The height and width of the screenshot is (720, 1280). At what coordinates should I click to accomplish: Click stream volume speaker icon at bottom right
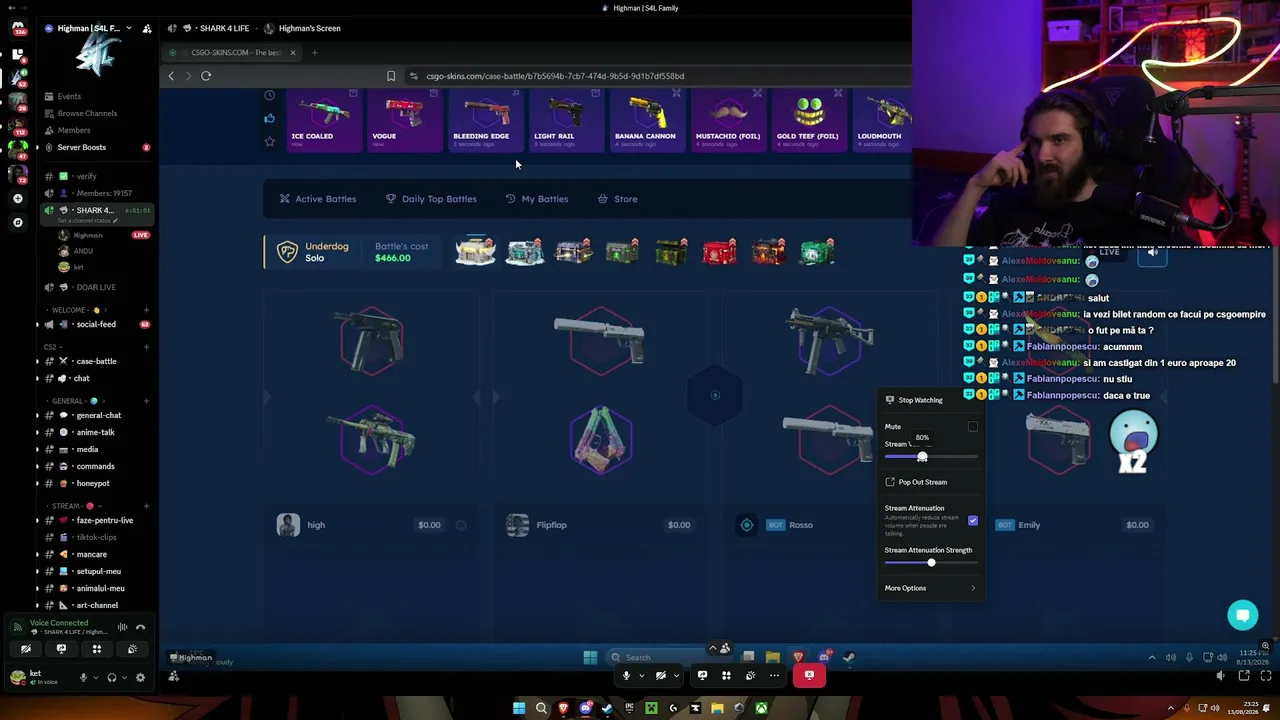pyautogui.click(x=1220, y=676)
